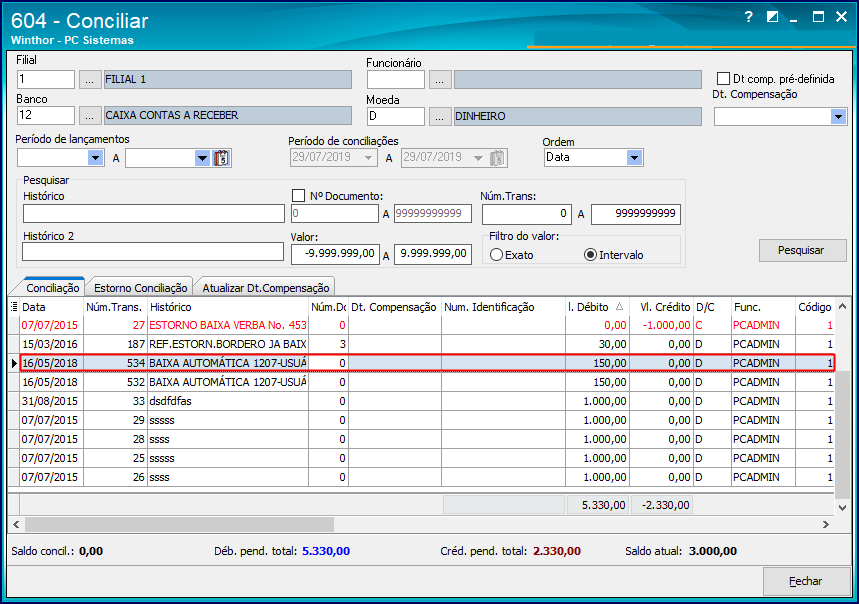Sort by the Débito column header
Viewport: 859px width, 604px height.
(x=598, y=307)
